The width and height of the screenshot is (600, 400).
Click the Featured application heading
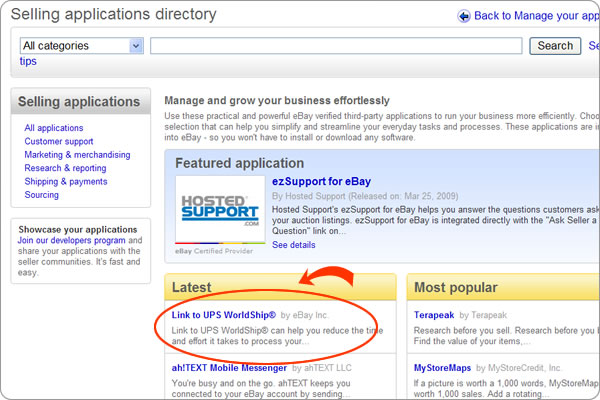[240, 163]
